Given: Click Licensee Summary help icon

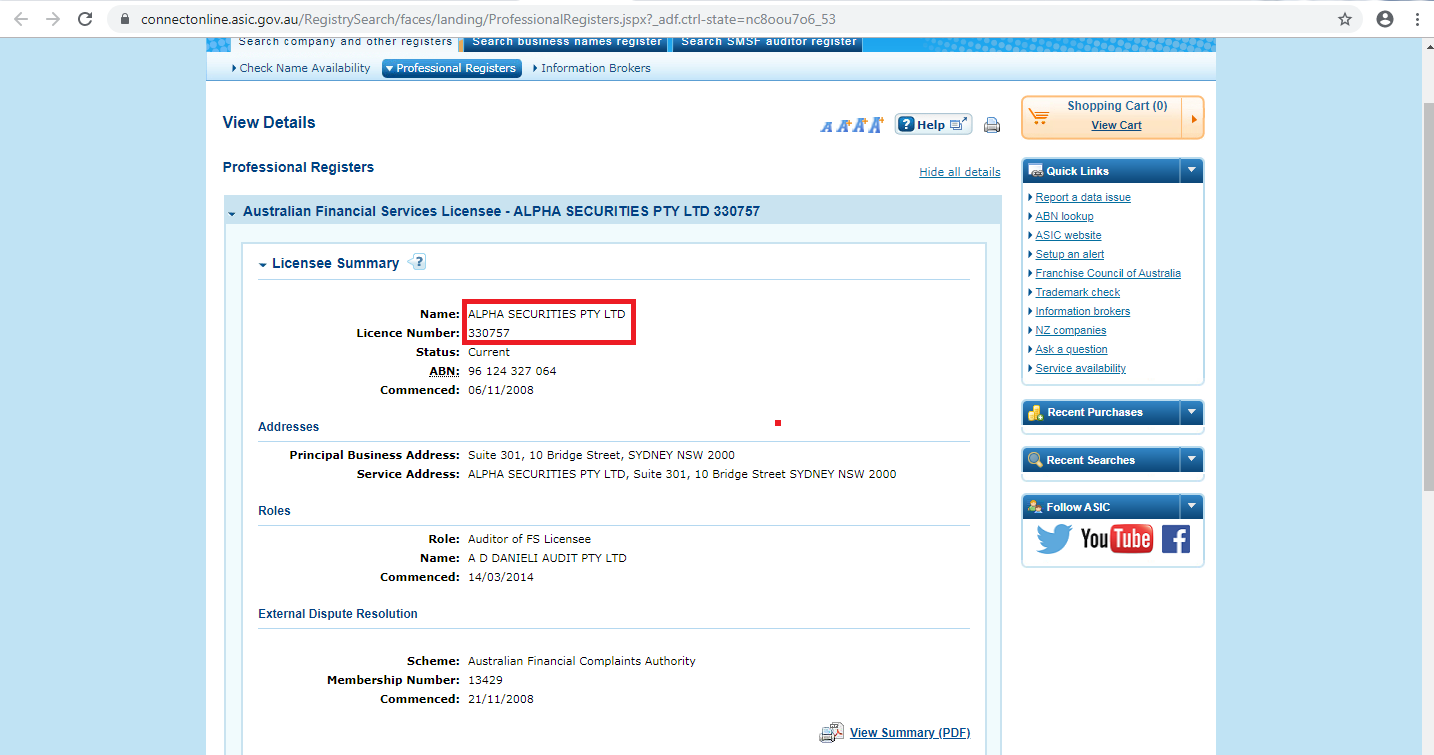Looking at the screenshot, I should [x=417, y=262].
